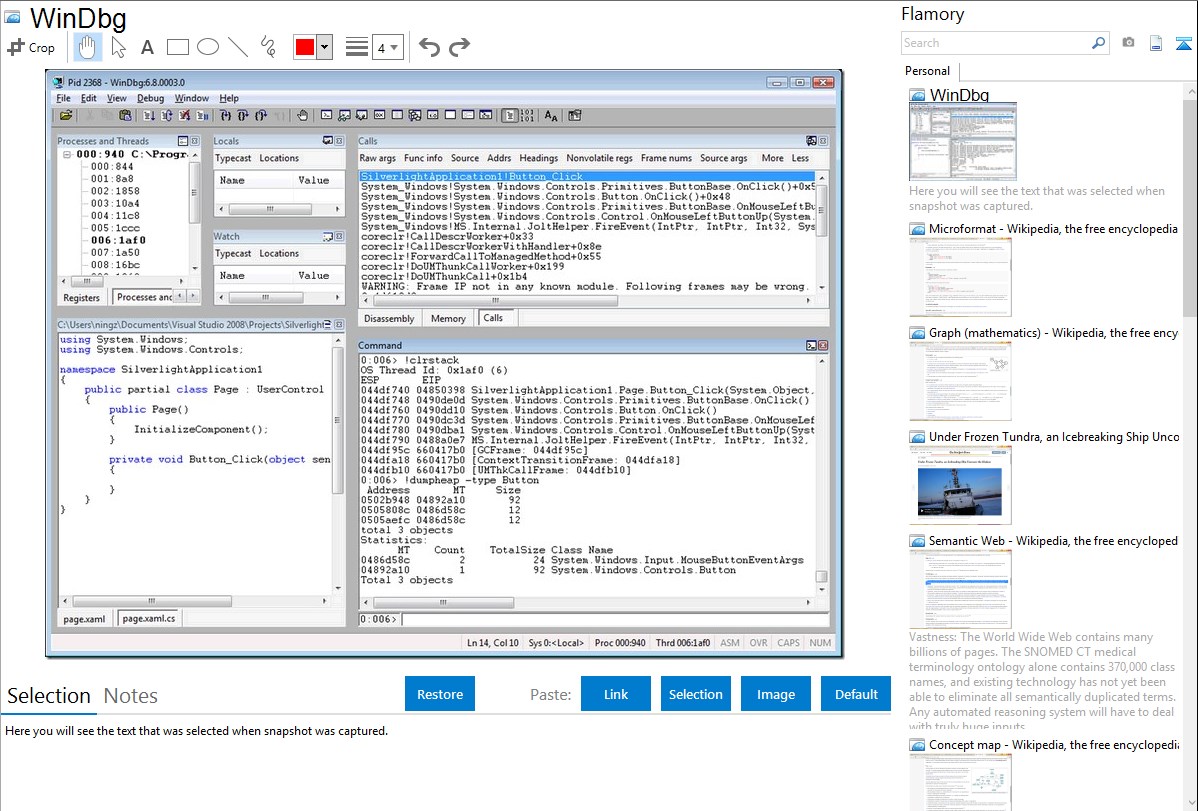Toggle Frame nums in the Calls panel
Image resolution: width=1198 pixels, height=811 pixels.
666,158
